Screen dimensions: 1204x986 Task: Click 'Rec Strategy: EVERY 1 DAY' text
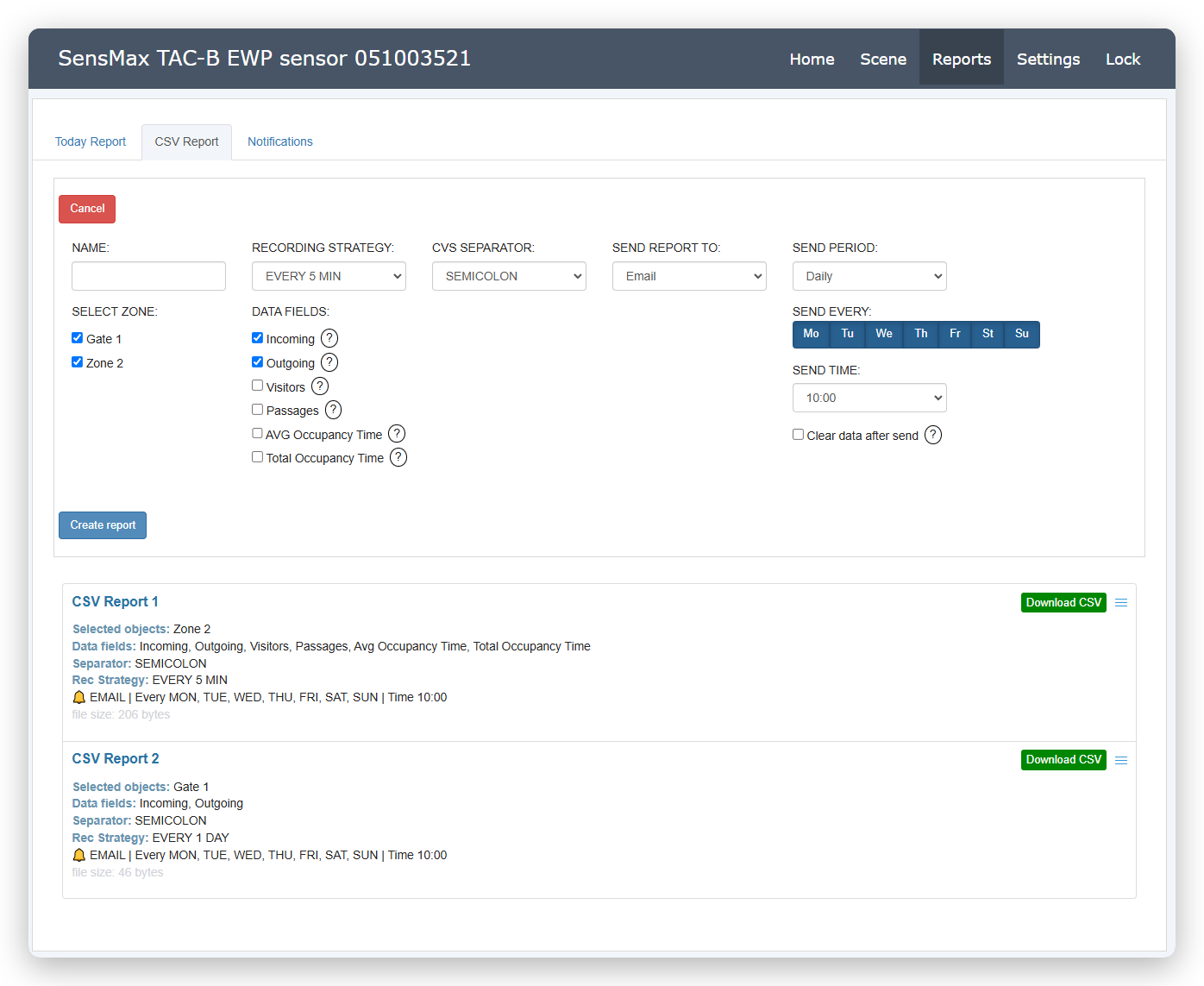coord(151,838)
